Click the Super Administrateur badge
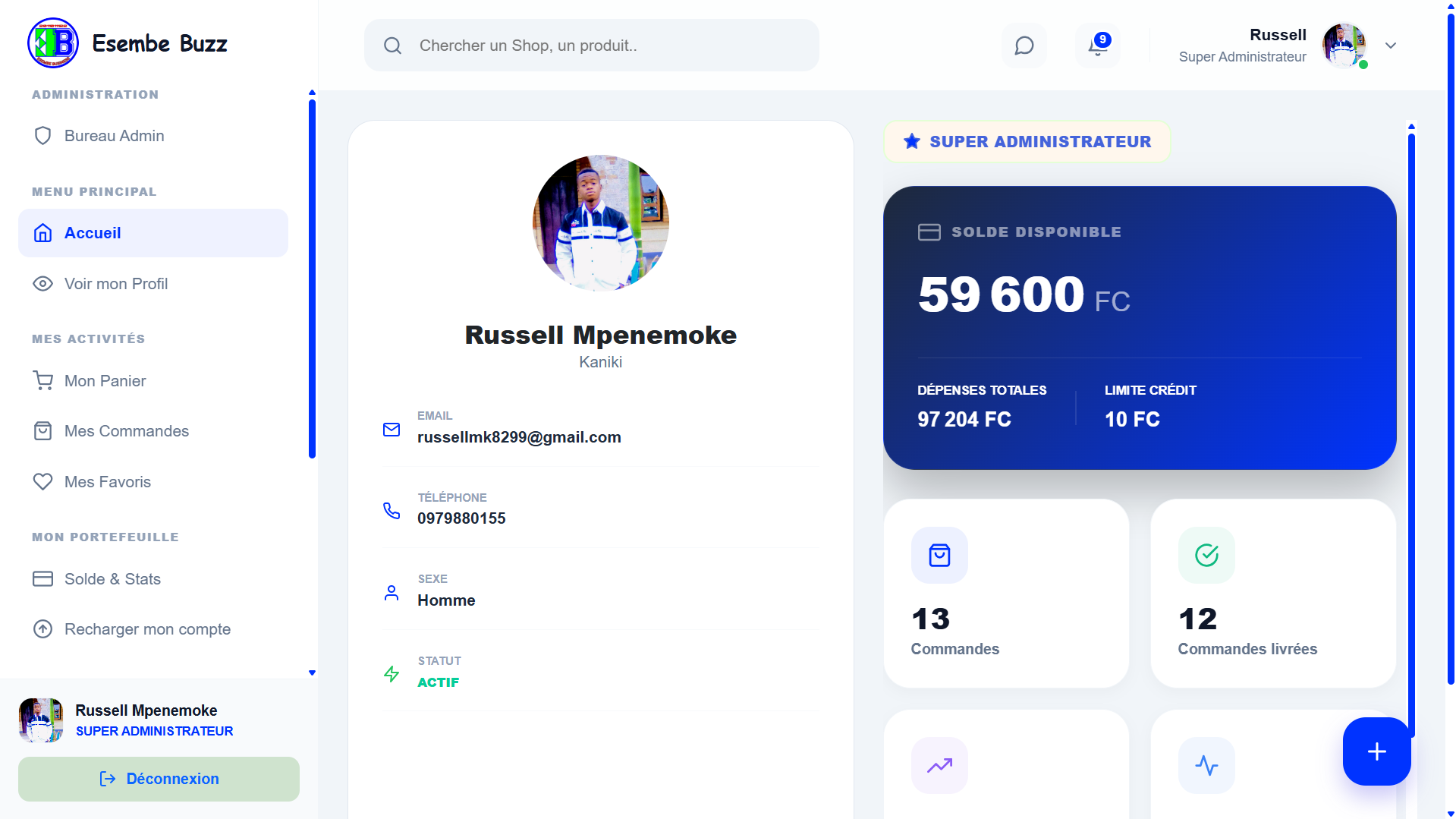 pos(1027,141)
